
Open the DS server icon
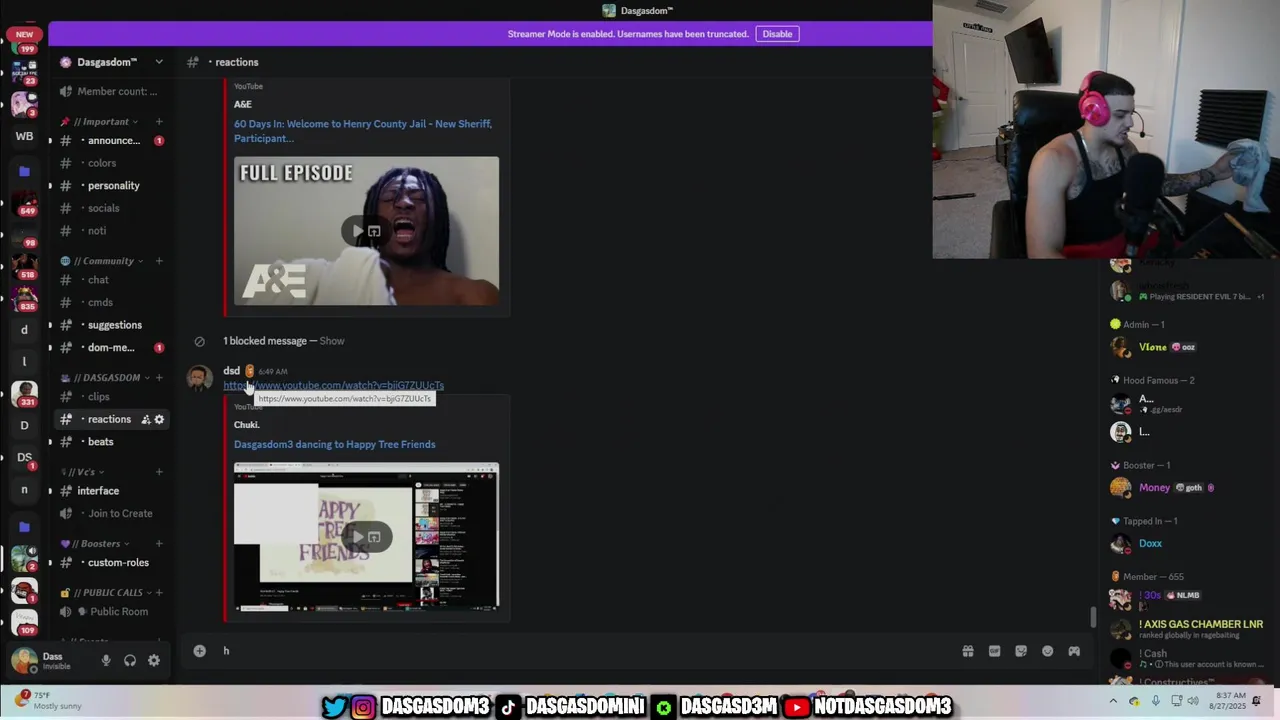[25, 457]
